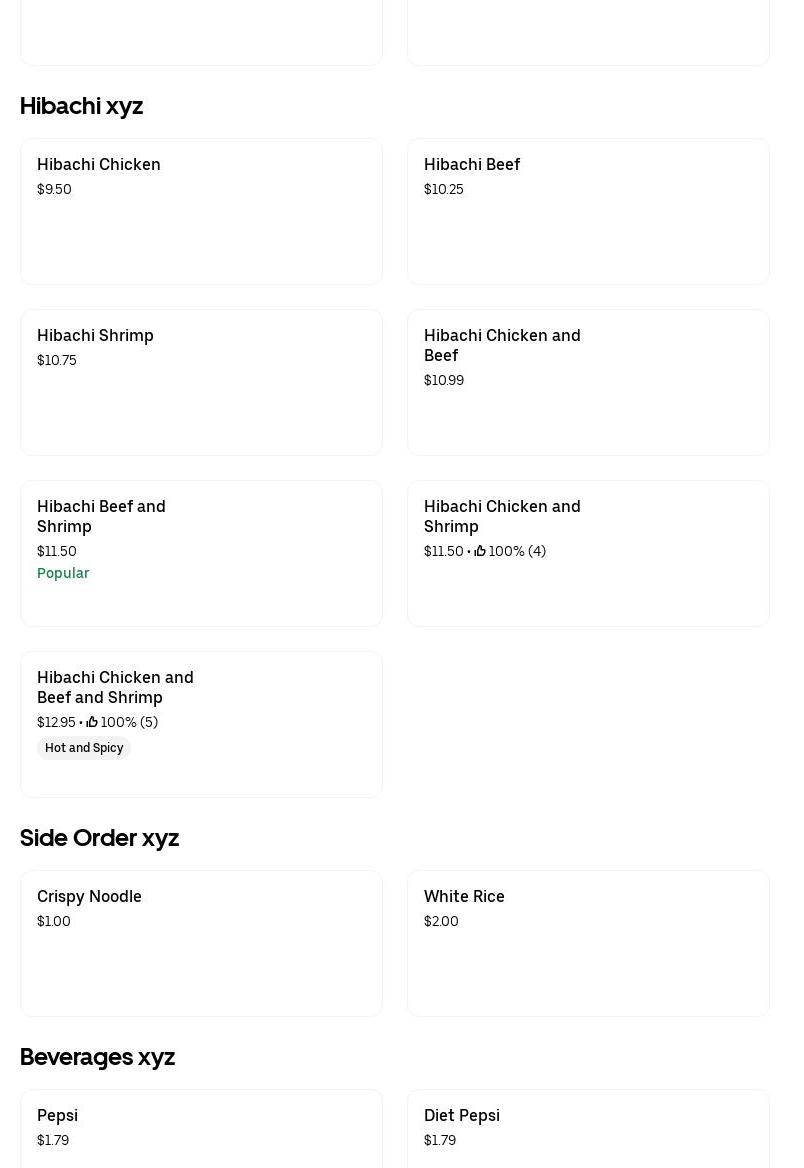Click the 100% (4) rating text
The height and width of the screenshot is (1168, 804).
(517, 551)
